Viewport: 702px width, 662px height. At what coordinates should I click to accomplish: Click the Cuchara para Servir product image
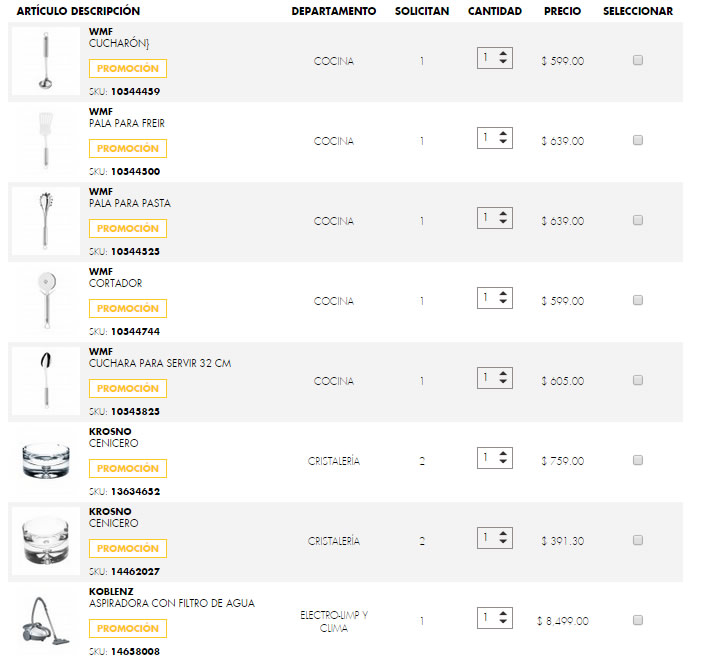[x=45, y=381]
